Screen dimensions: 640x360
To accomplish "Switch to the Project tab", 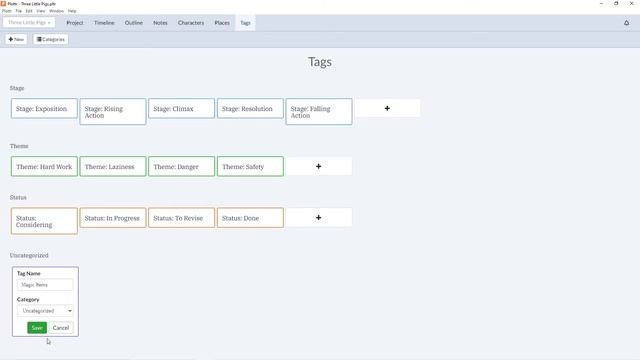I will click(75, 23).
